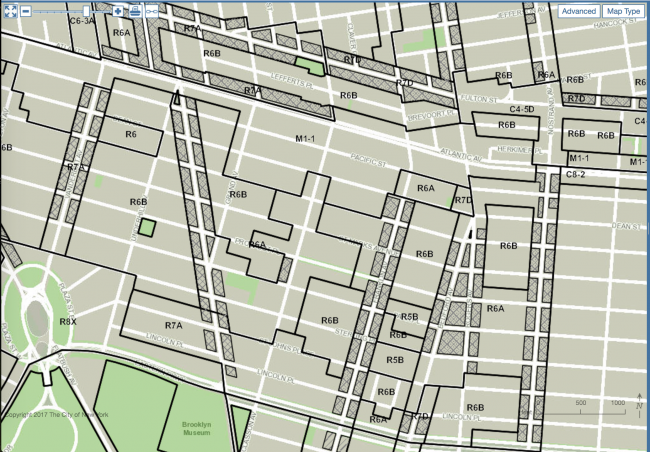Click the Lefferts Pl street label

pos(292,80)
